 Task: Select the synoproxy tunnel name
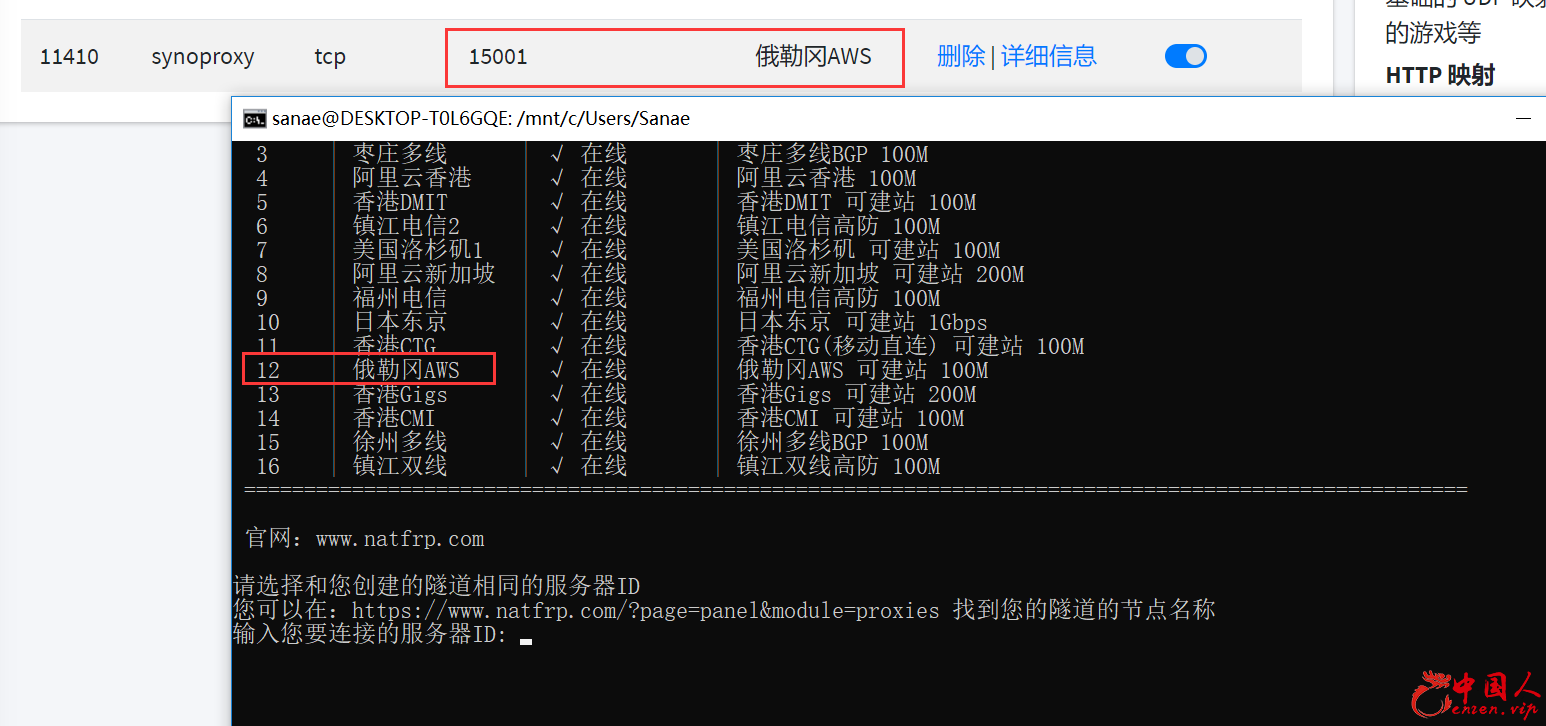coord(202,57)
